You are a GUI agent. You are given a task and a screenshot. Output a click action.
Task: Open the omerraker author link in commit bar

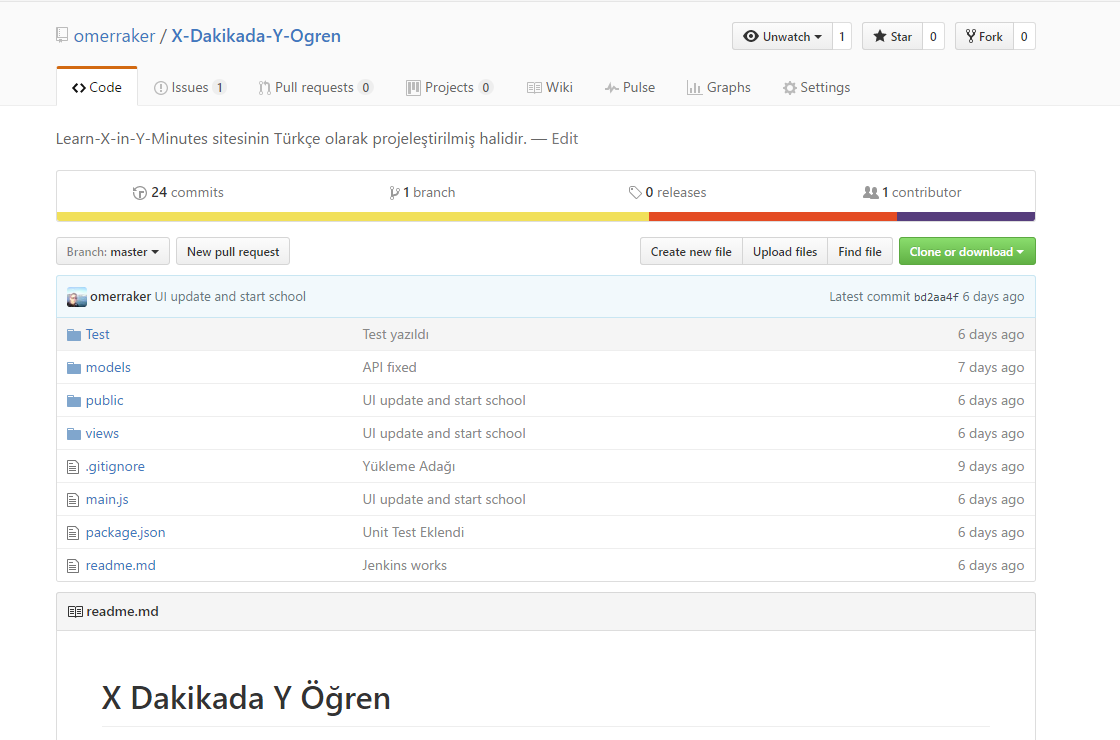click(120, 296)
